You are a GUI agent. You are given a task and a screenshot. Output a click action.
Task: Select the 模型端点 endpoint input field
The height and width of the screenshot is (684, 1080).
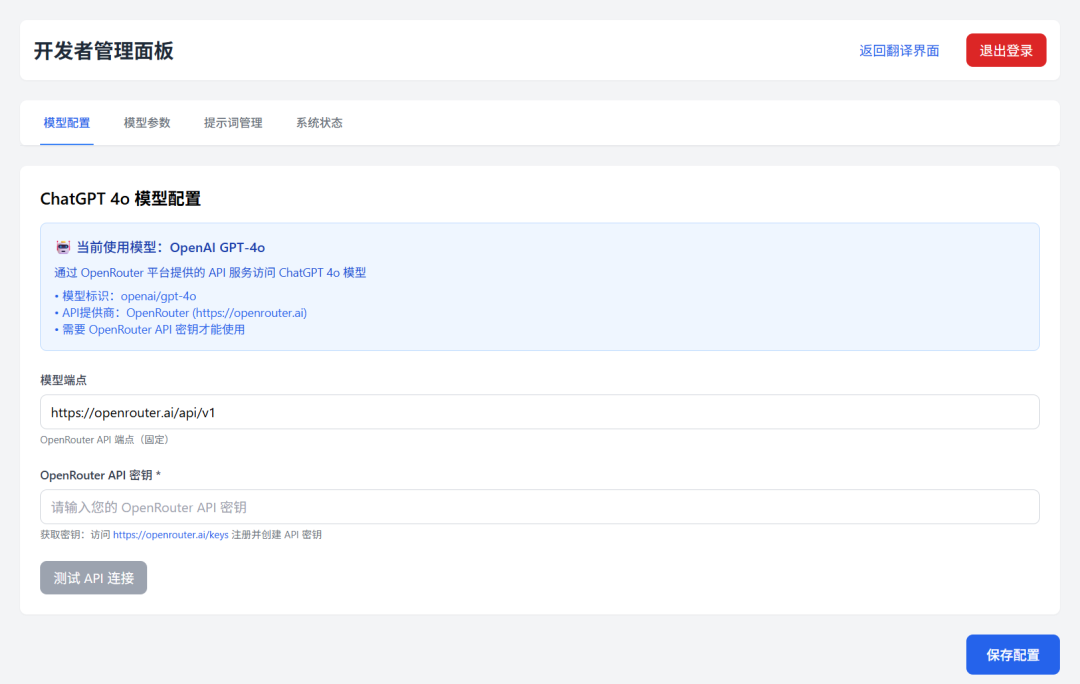click(540, 412)
